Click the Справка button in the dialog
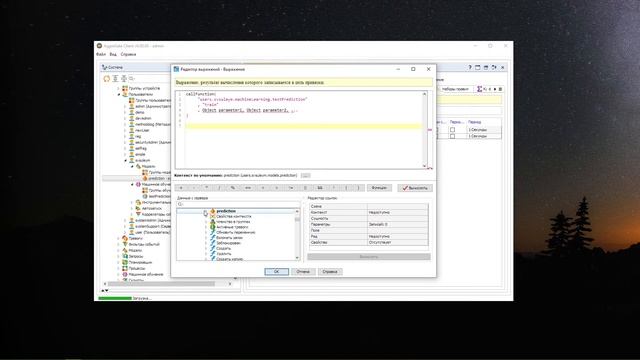This screenshot has width=640, height=360. pyautogui.click(x=330, y=271)
